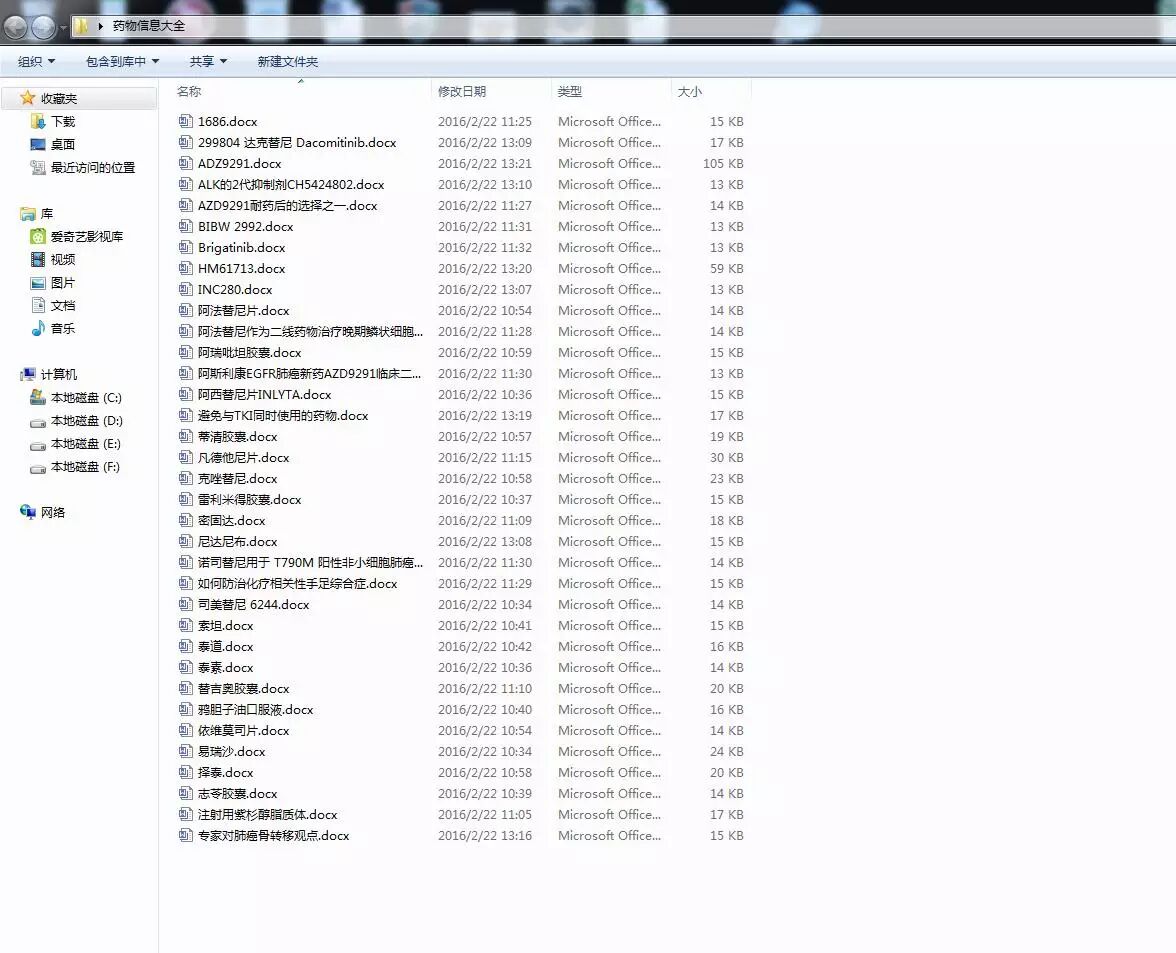The image size is (1176, 953).
Task: Select file 蒂清胶囊.docx
Action: (x=238, y=436)
